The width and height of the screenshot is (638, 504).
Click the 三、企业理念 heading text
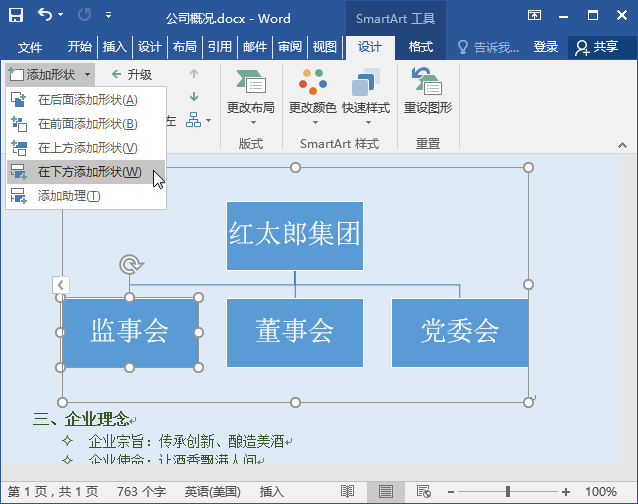click(82, 419)
